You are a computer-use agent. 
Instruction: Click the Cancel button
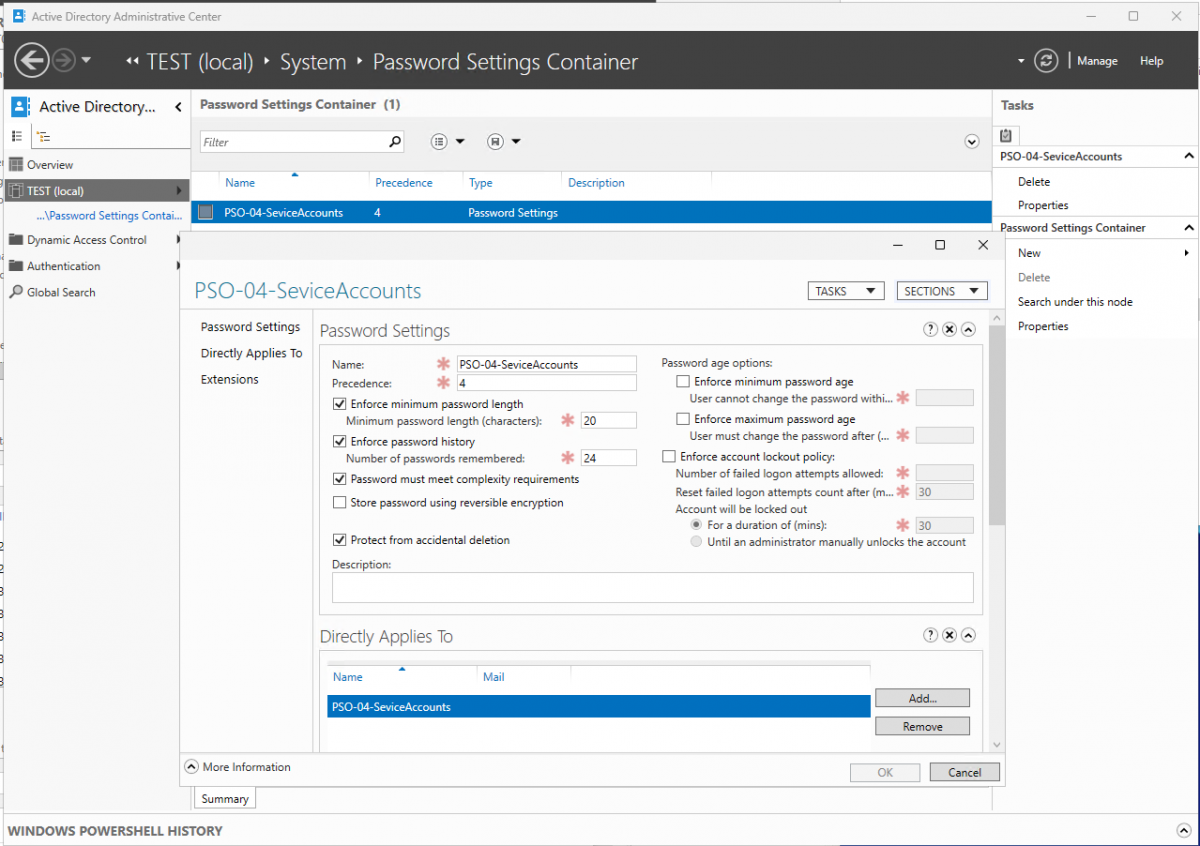click(964, 772)
